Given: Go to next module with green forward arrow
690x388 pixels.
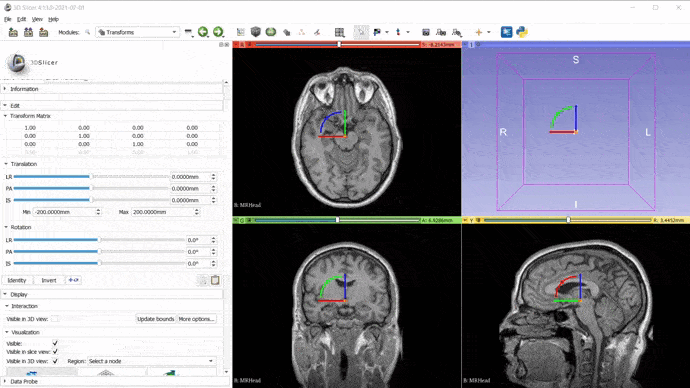Looking at the screenshot, I should click(218, 32).
